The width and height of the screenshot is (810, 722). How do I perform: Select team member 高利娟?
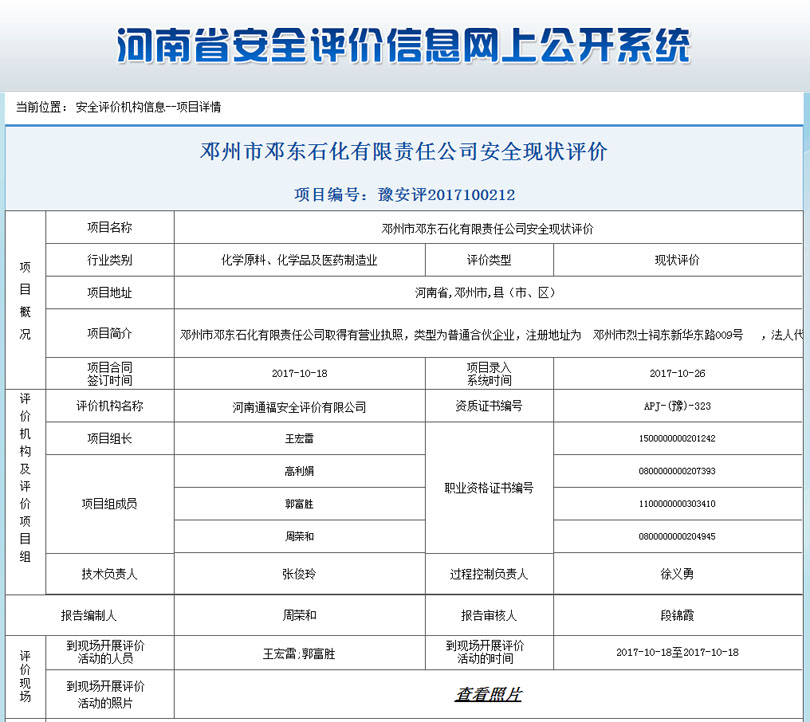300,471
